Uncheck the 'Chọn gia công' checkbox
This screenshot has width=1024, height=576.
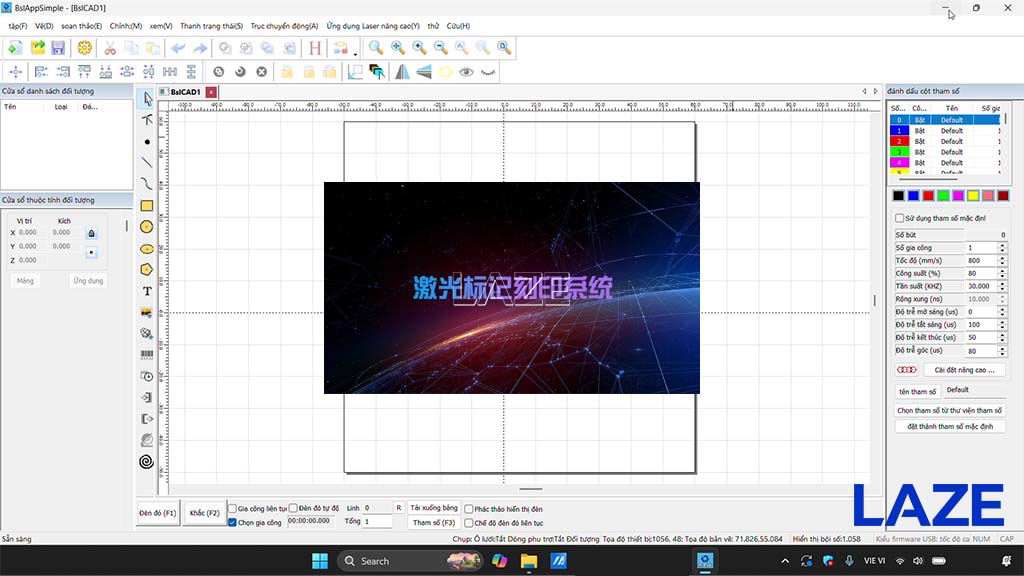tap(232, 522)
